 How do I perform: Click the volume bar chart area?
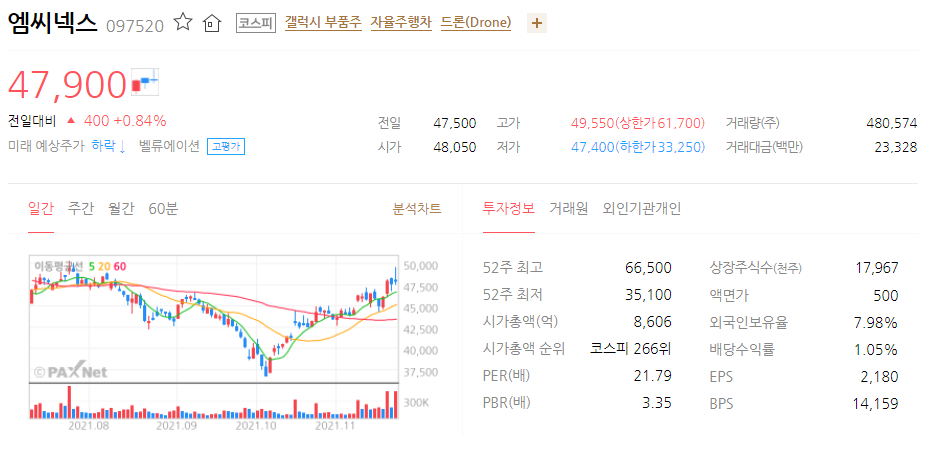pyautogui.click(x=213, y=401)
